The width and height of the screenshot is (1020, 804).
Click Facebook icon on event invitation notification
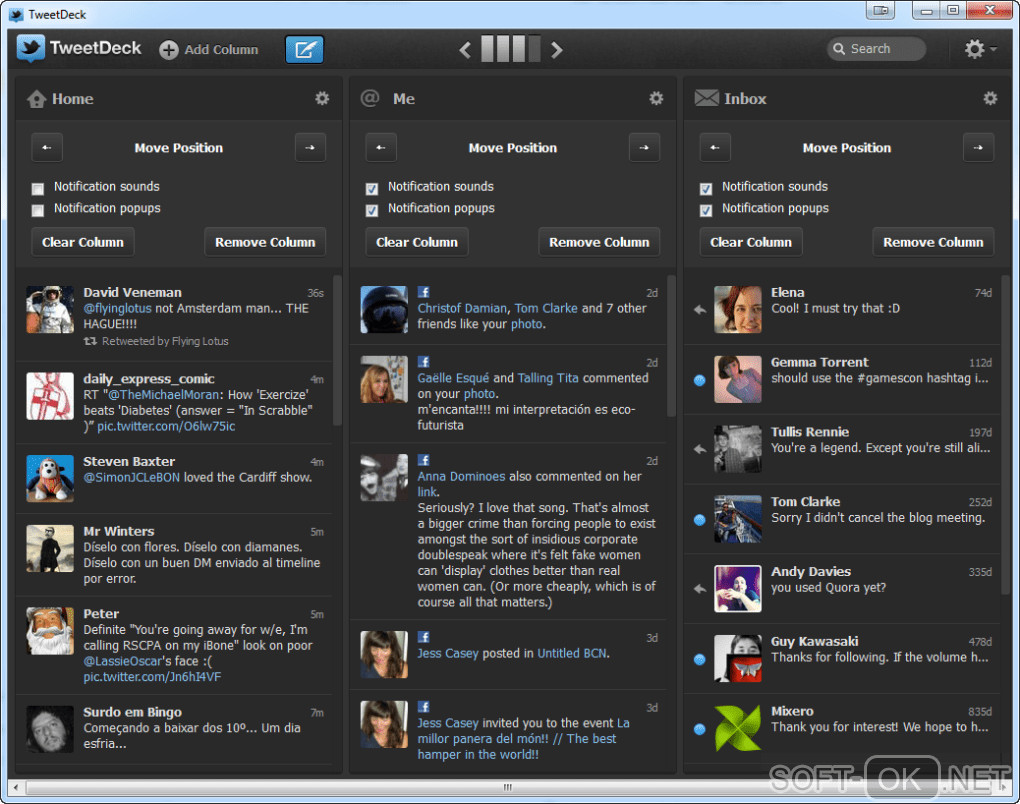[x=423, y=706]
